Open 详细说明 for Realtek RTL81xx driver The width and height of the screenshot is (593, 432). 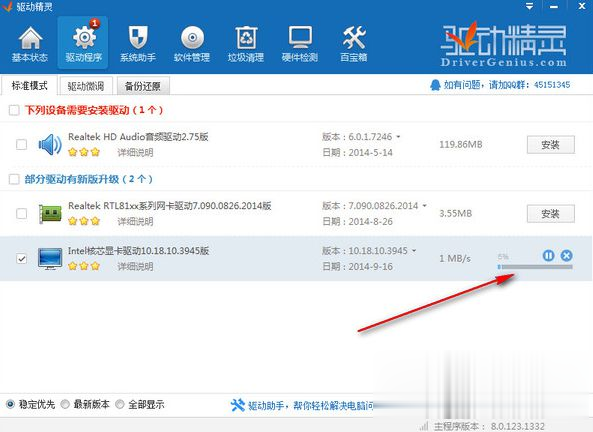[x=135, y=221]
